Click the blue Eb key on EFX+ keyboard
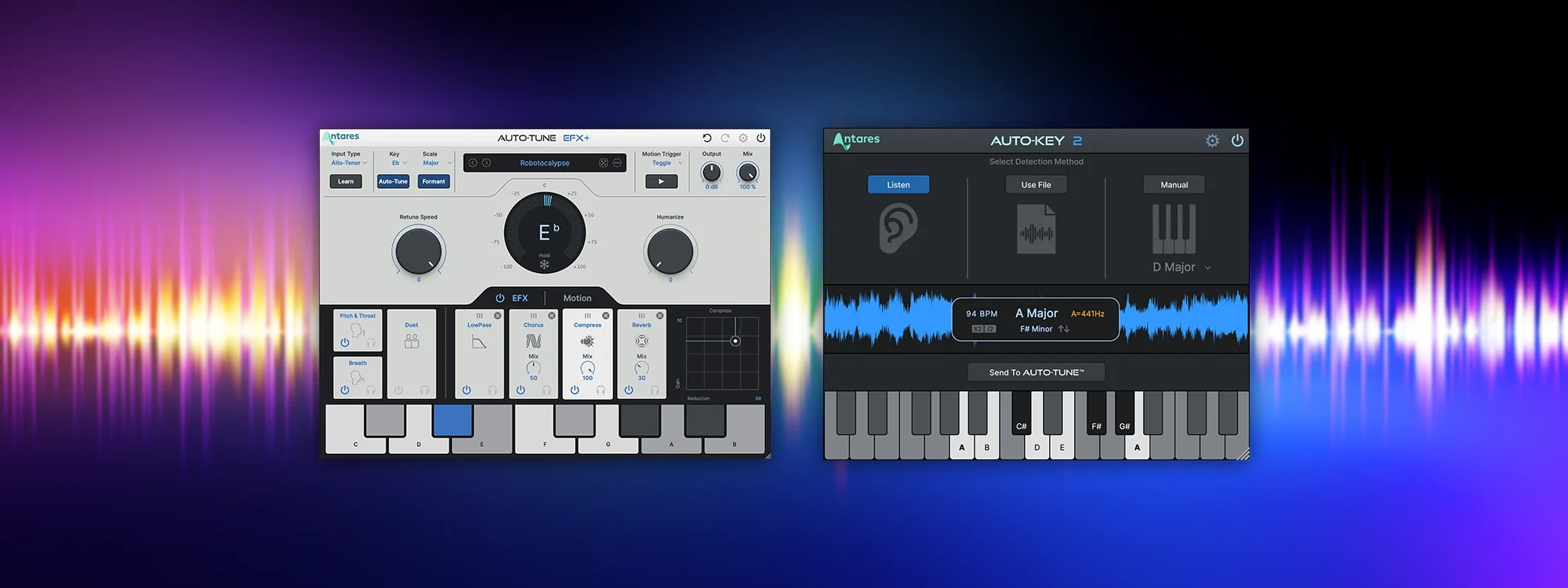The height and width of the screenshot is (588, 1568). click(453, 420)
